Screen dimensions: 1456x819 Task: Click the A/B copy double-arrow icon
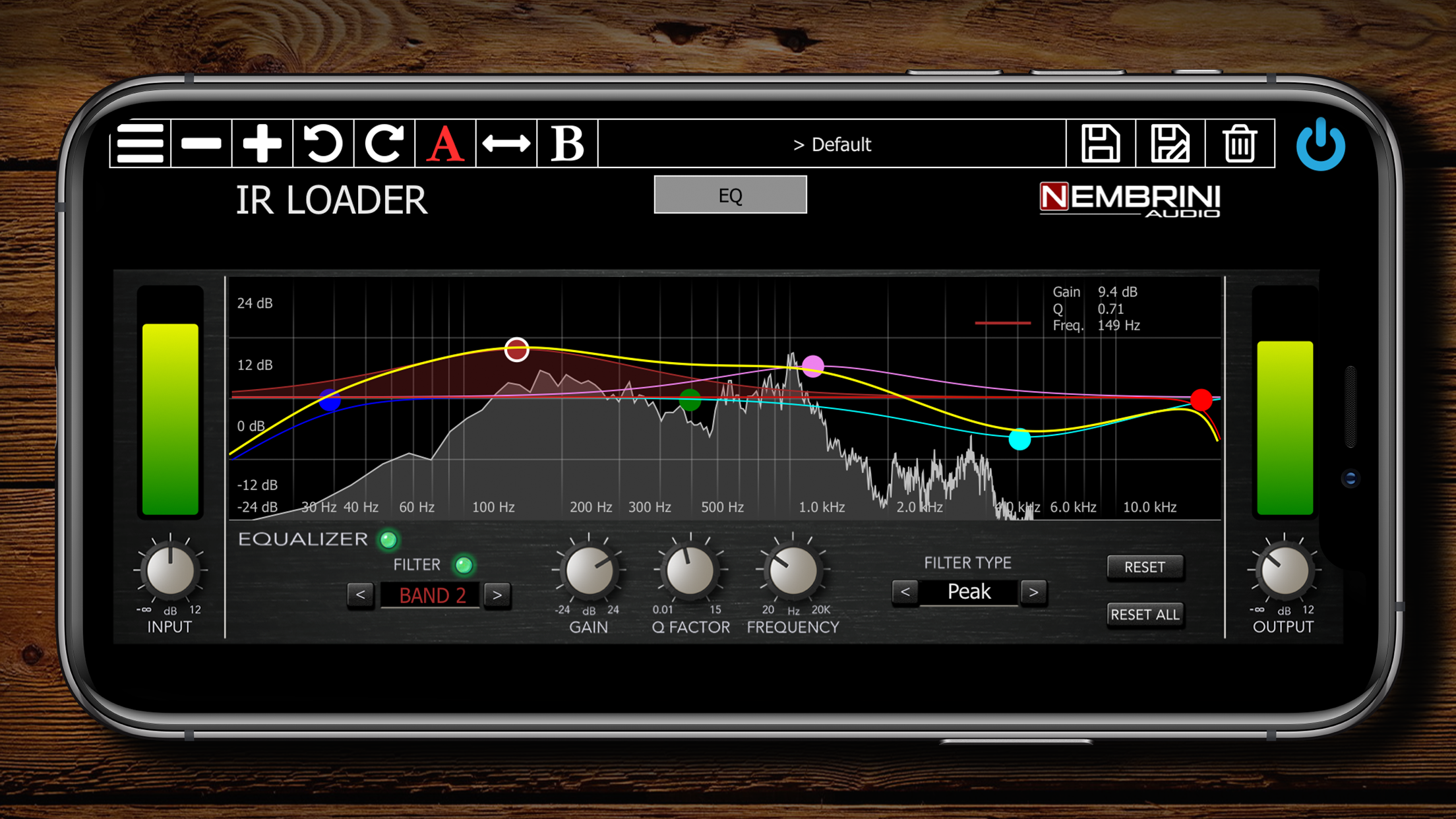506,143
